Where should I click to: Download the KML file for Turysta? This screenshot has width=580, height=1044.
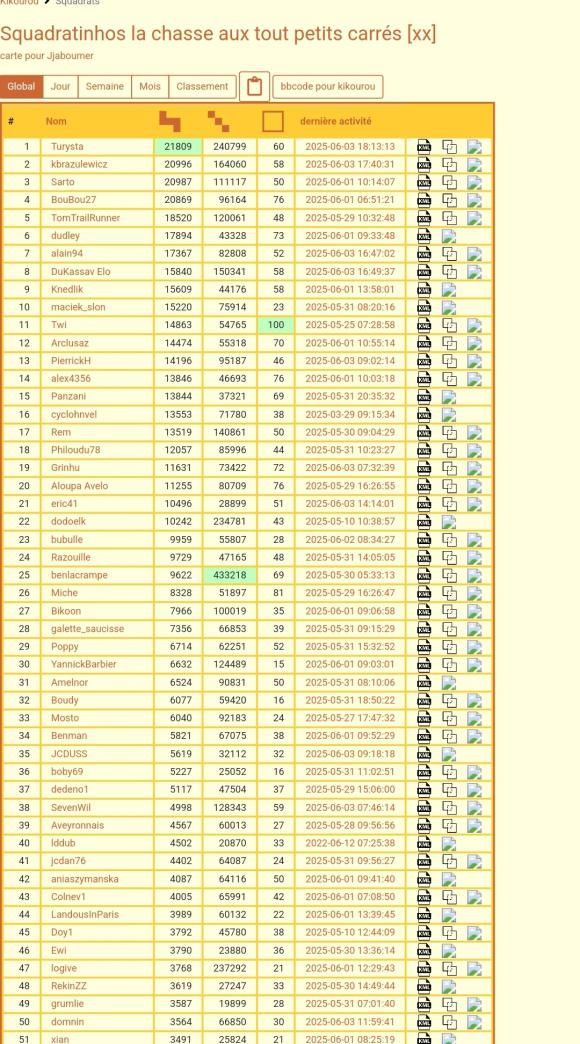tap(424, 146)
